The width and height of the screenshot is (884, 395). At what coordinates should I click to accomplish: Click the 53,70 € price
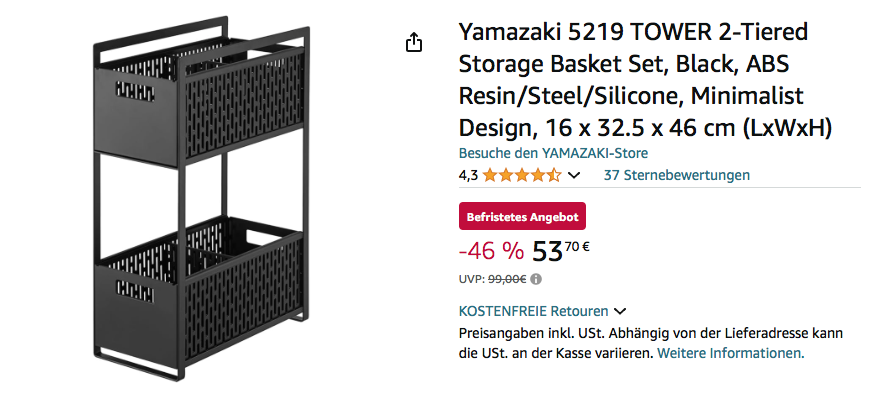(560, 251)
